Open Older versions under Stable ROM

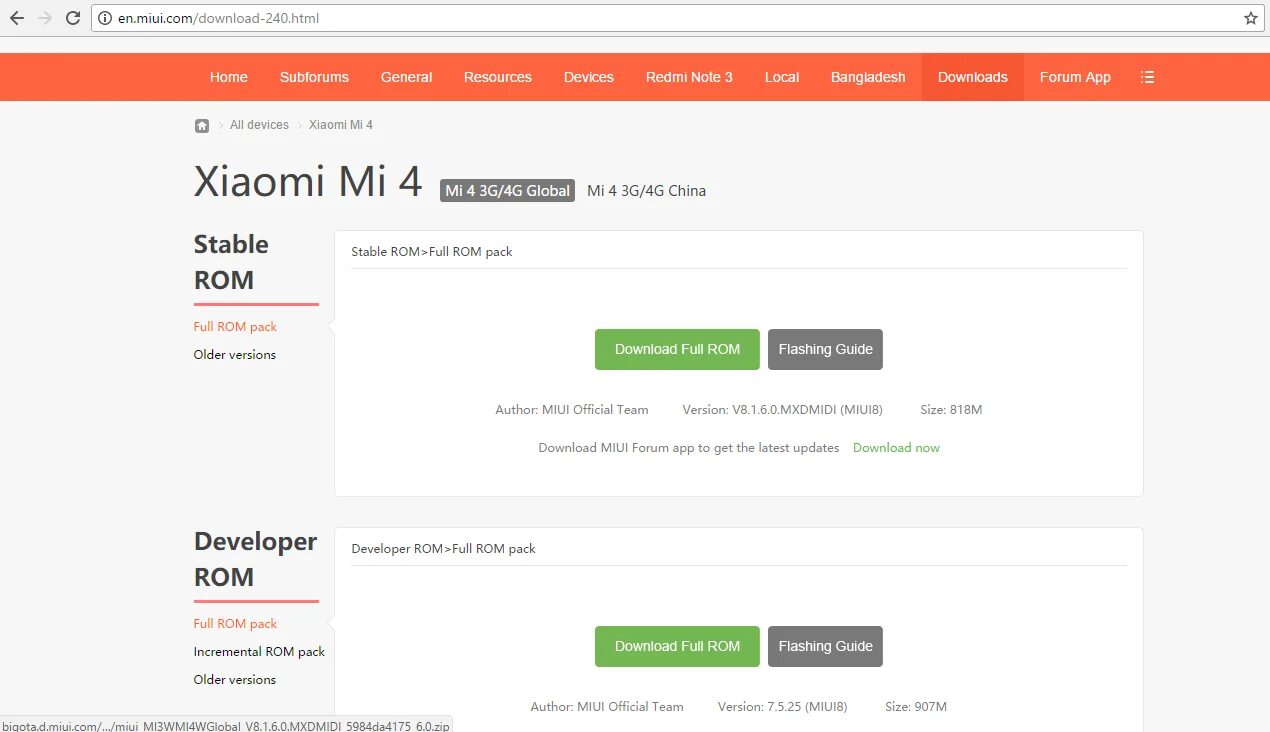[235, 355]
